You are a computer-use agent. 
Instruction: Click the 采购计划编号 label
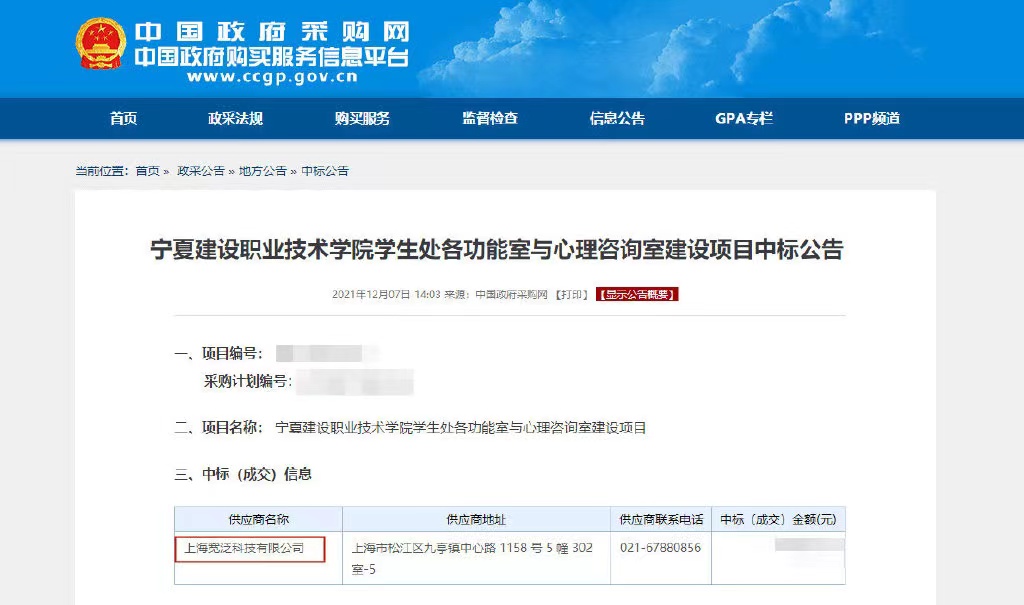coord(248,381)
